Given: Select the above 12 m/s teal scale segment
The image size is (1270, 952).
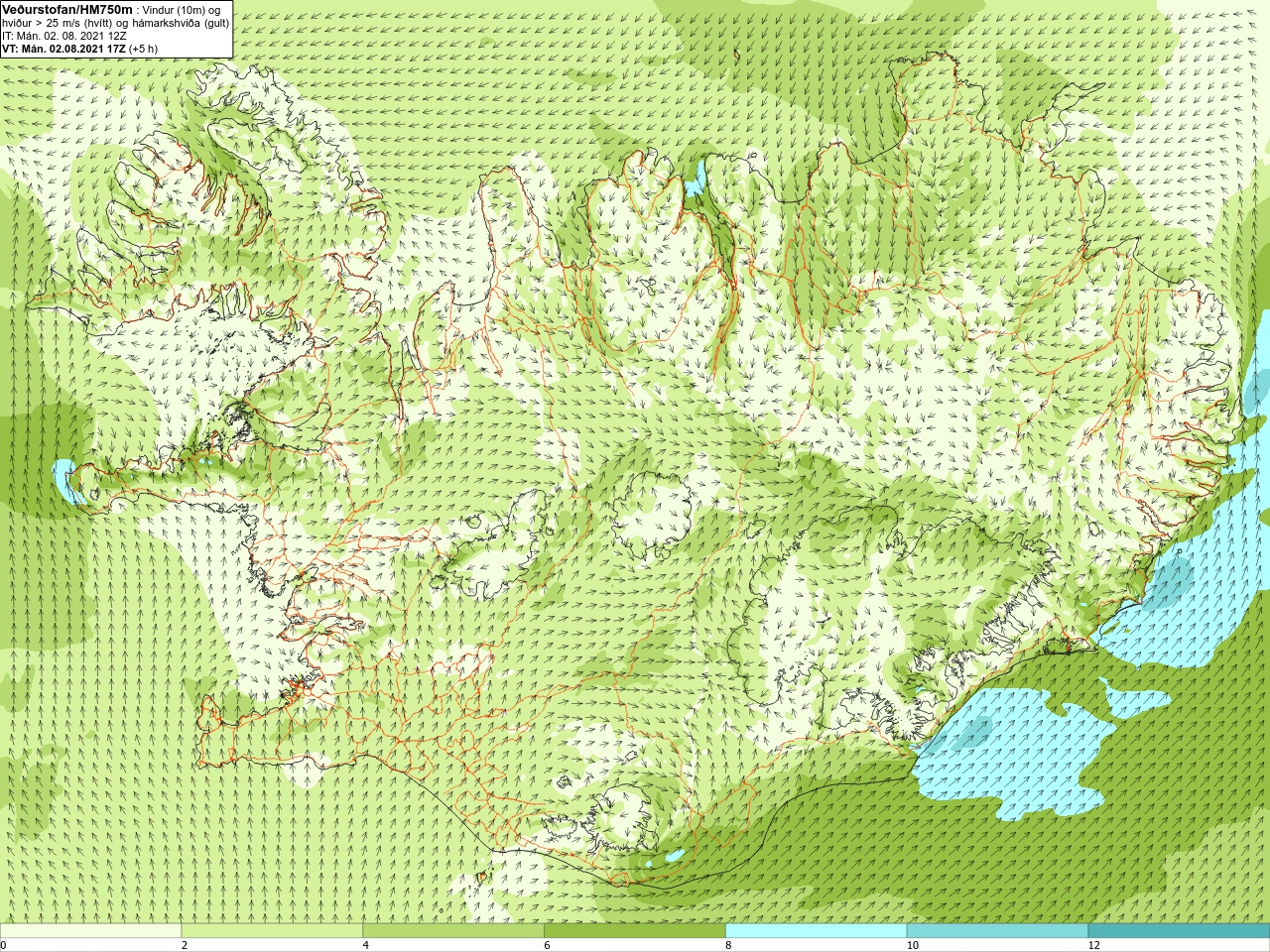Looking at the screenshot, I should click(x=1179, y=931).
